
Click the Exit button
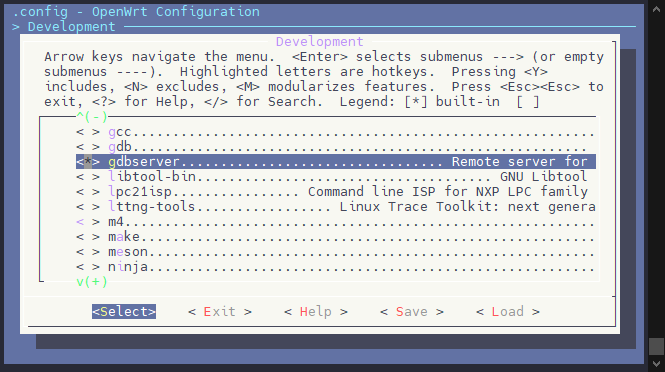click(220, 312)
